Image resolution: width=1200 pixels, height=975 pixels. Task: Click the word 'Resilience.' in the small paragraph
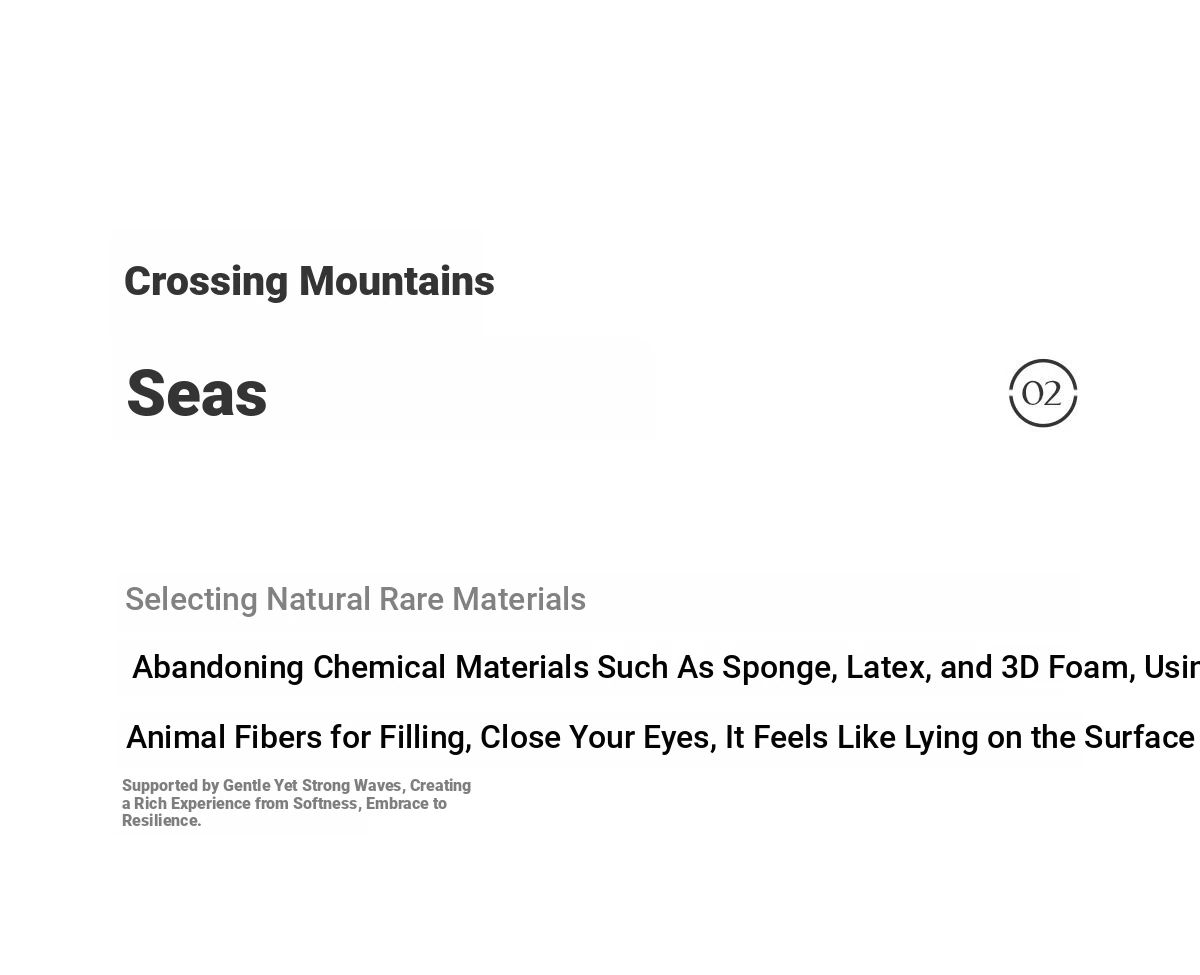point(162,821)
